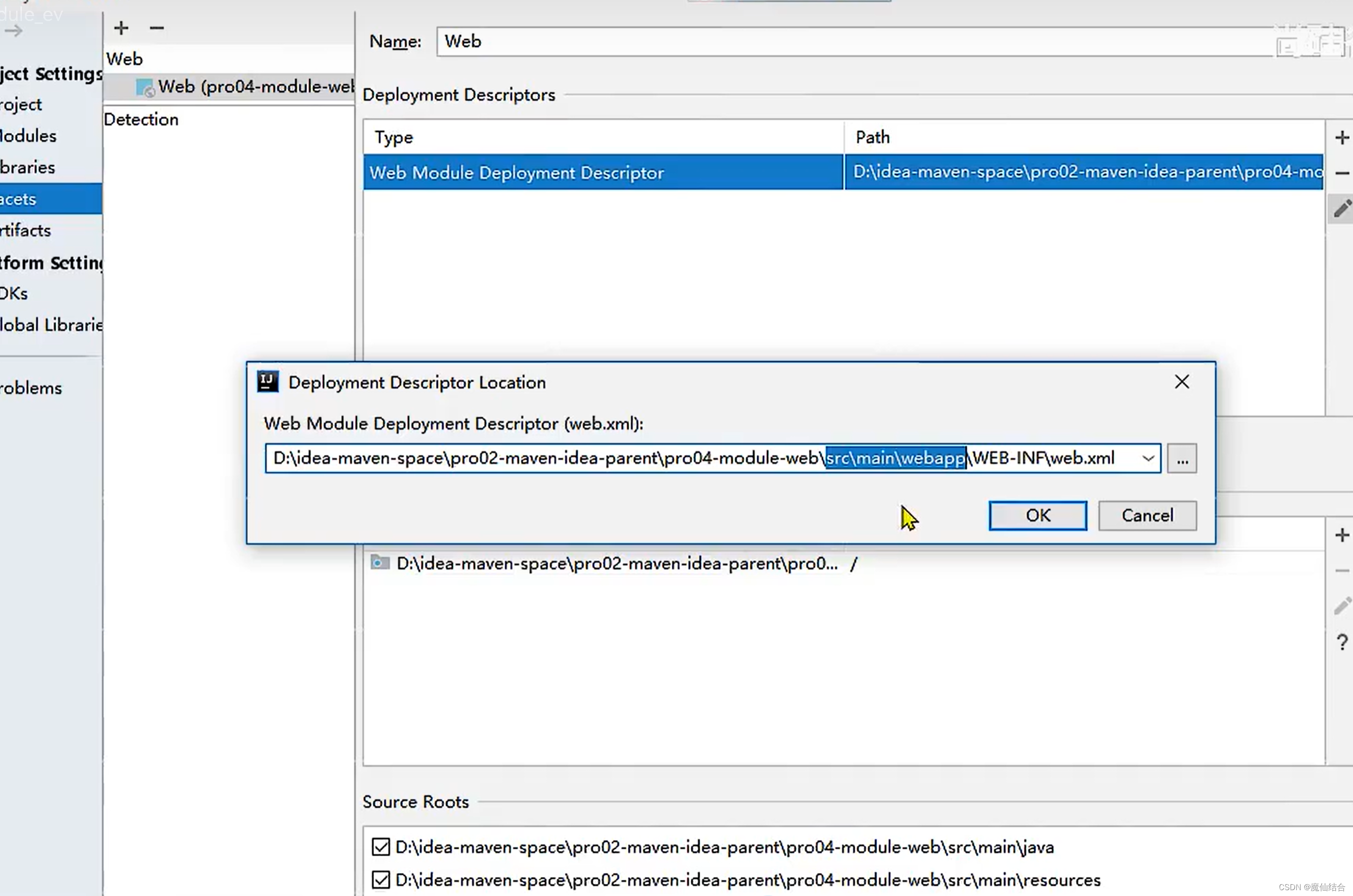Click the relative path '/' cell
The width and height of the screenshot is (1353, 896).
(854, 564)
